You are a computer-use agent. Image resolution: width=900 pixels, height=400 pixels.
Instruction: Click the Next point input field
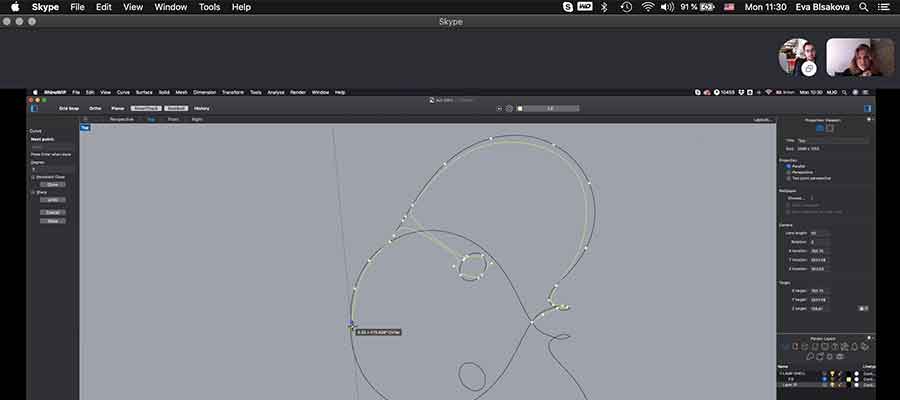52,147
